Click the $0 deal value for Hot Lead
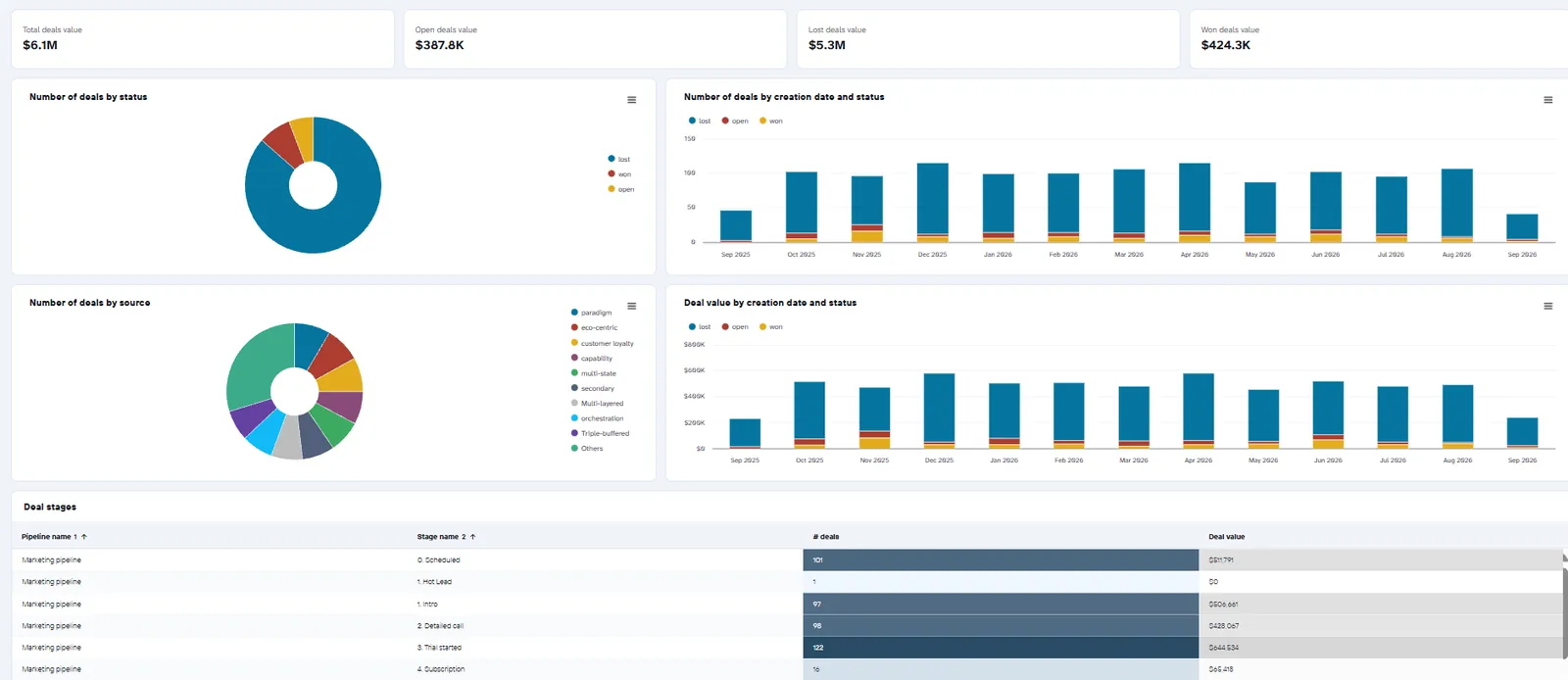This screenshot has width=1568, height=680. [x=1380, y=582]
